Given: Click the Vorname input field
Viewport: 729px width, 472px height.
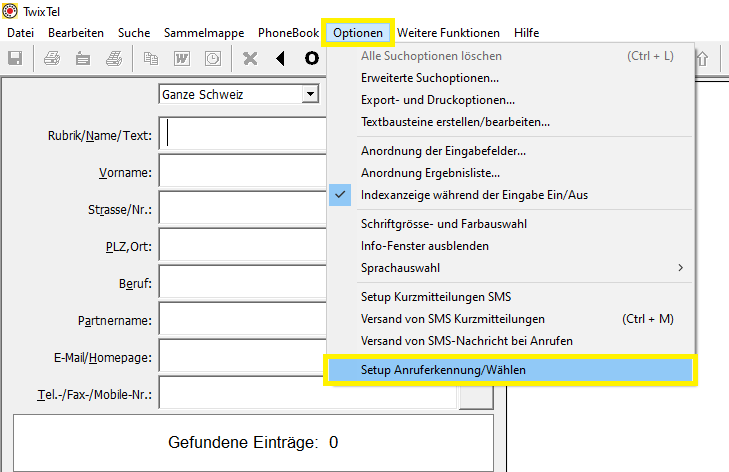Looking at the screenshot, I should coord(242,171).
